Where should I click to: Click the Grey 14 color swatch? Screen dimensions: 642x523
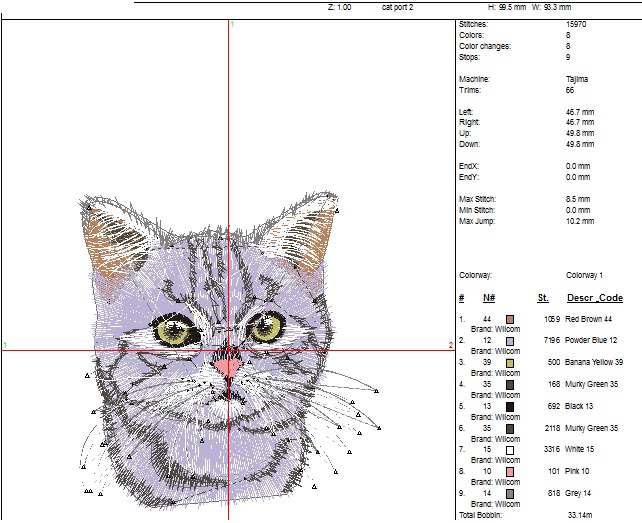click(x=510, y=493)
